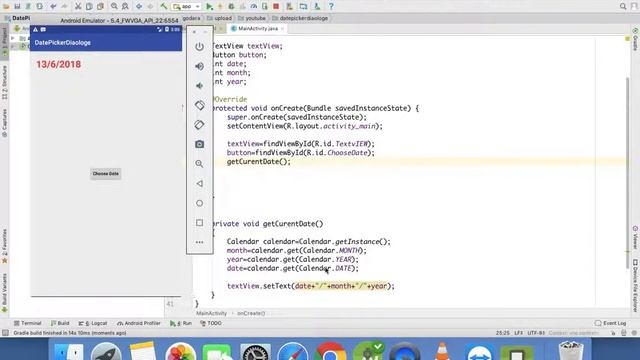Click the Copy icon in toolbar

coord(89,6)
